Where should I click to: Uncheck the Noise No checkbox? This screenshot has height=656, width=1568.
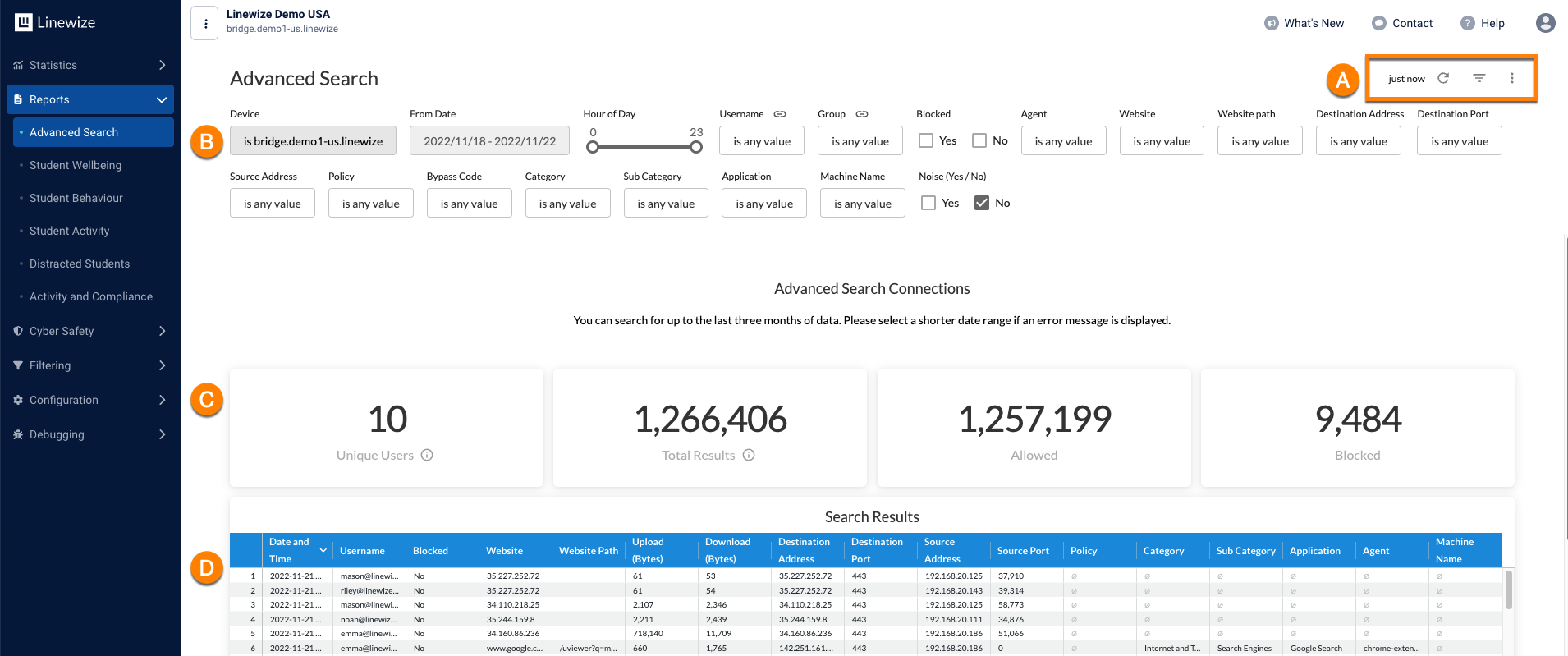point(982,203)
